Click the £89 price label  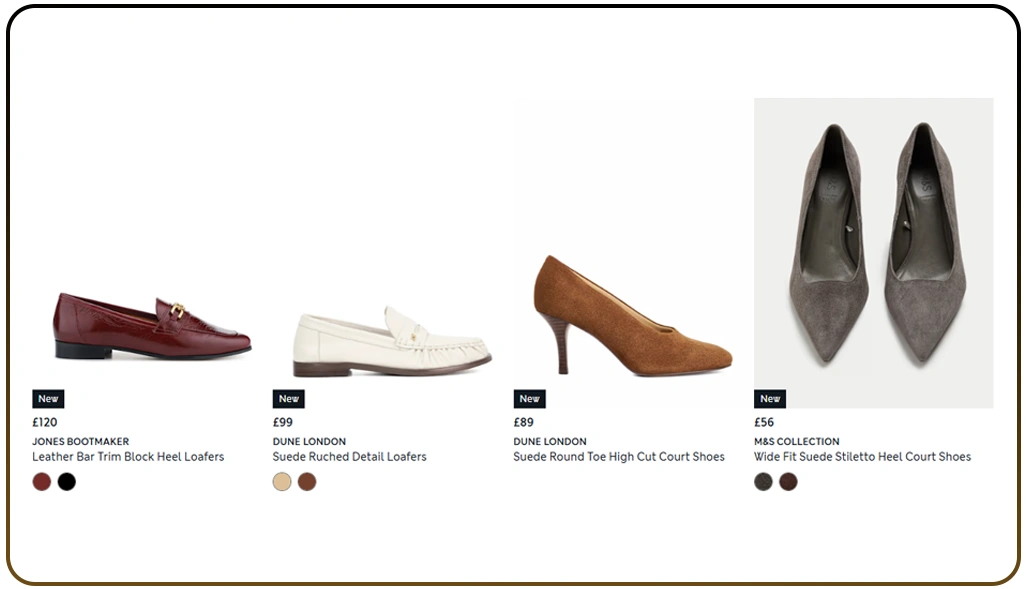tap(523, 422)
